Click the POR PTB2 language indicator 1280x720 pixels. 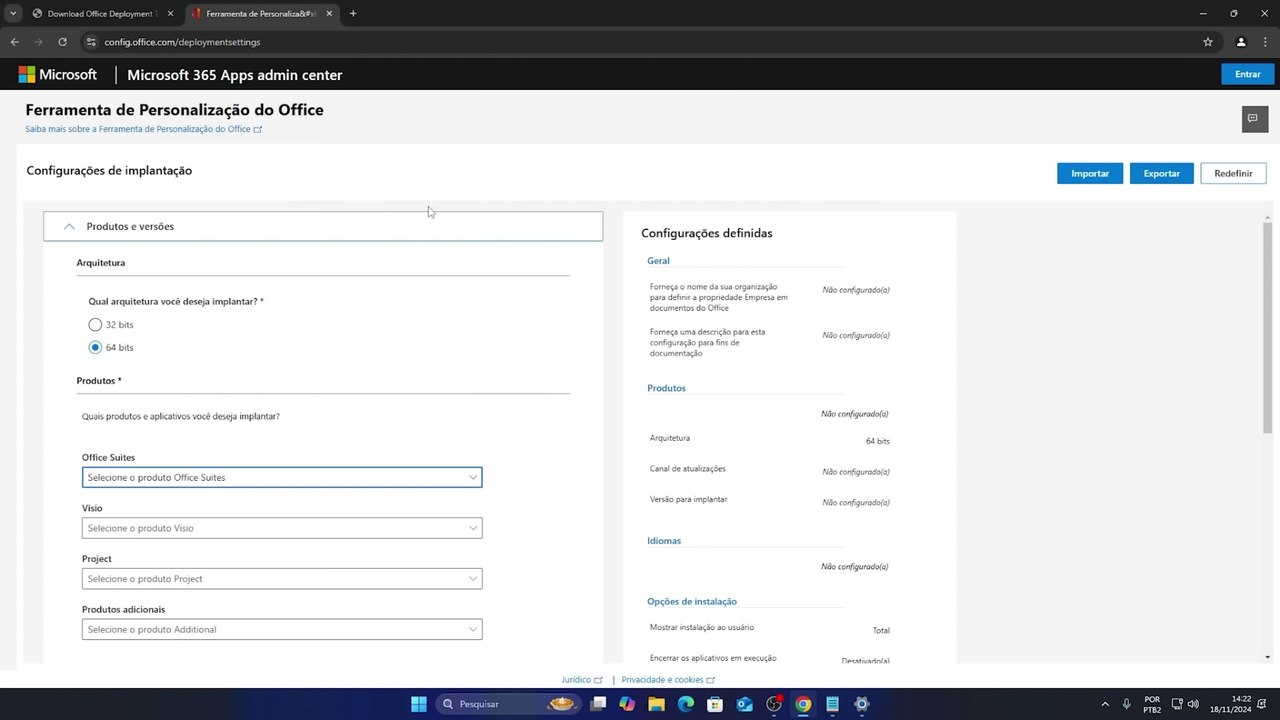[x=1152, y=704]
